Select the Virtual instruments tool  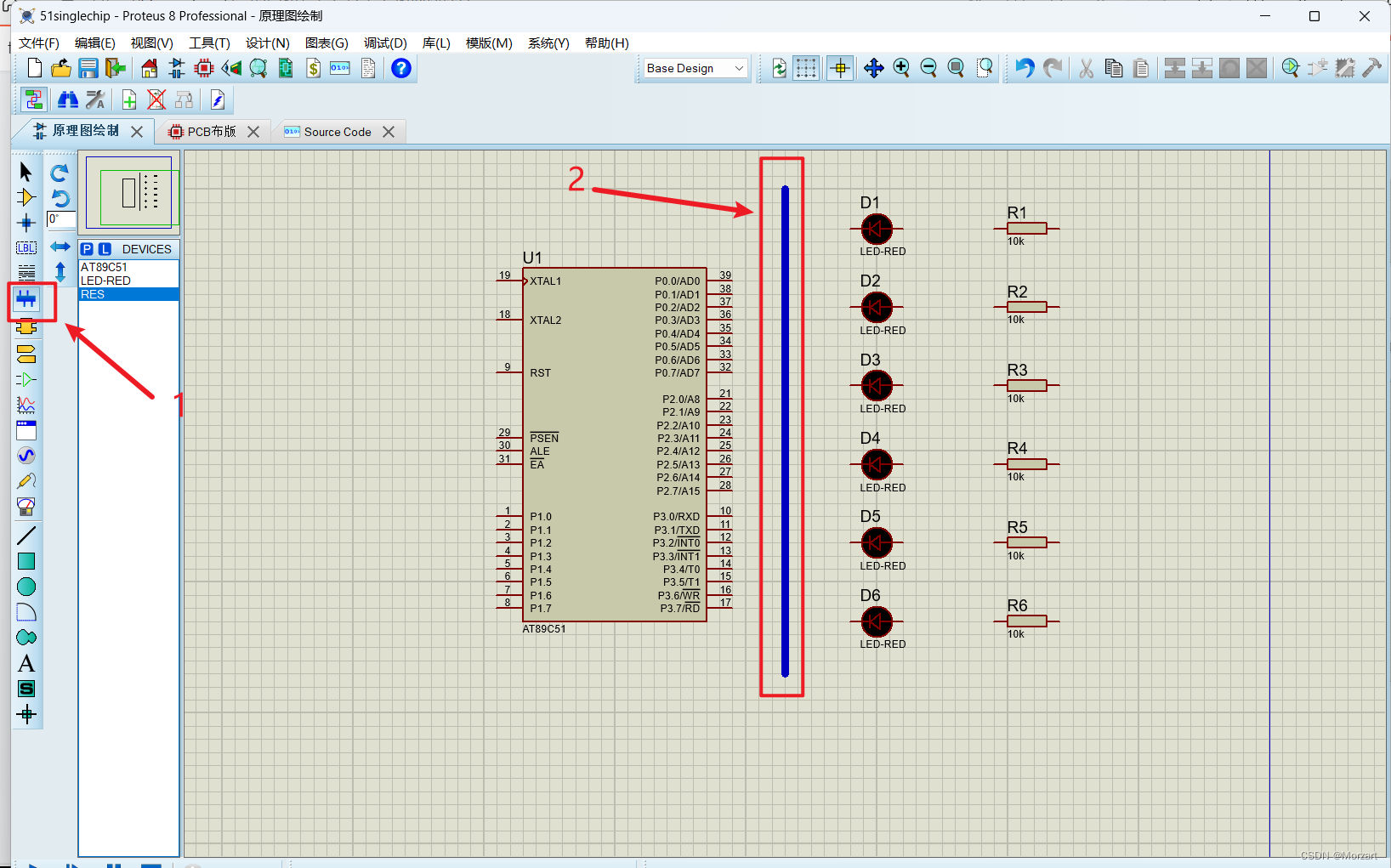coord(26,507)
